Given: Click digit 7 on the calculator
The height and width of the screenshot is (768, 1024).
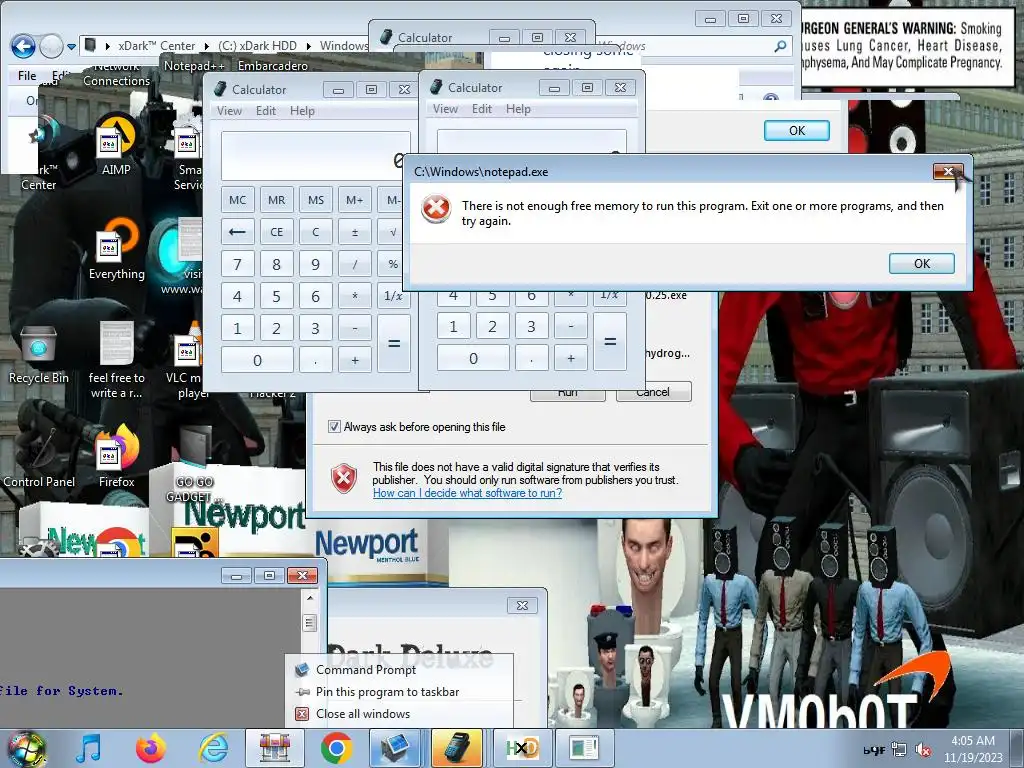Looking at the screenshot, I should coord(238,264).
